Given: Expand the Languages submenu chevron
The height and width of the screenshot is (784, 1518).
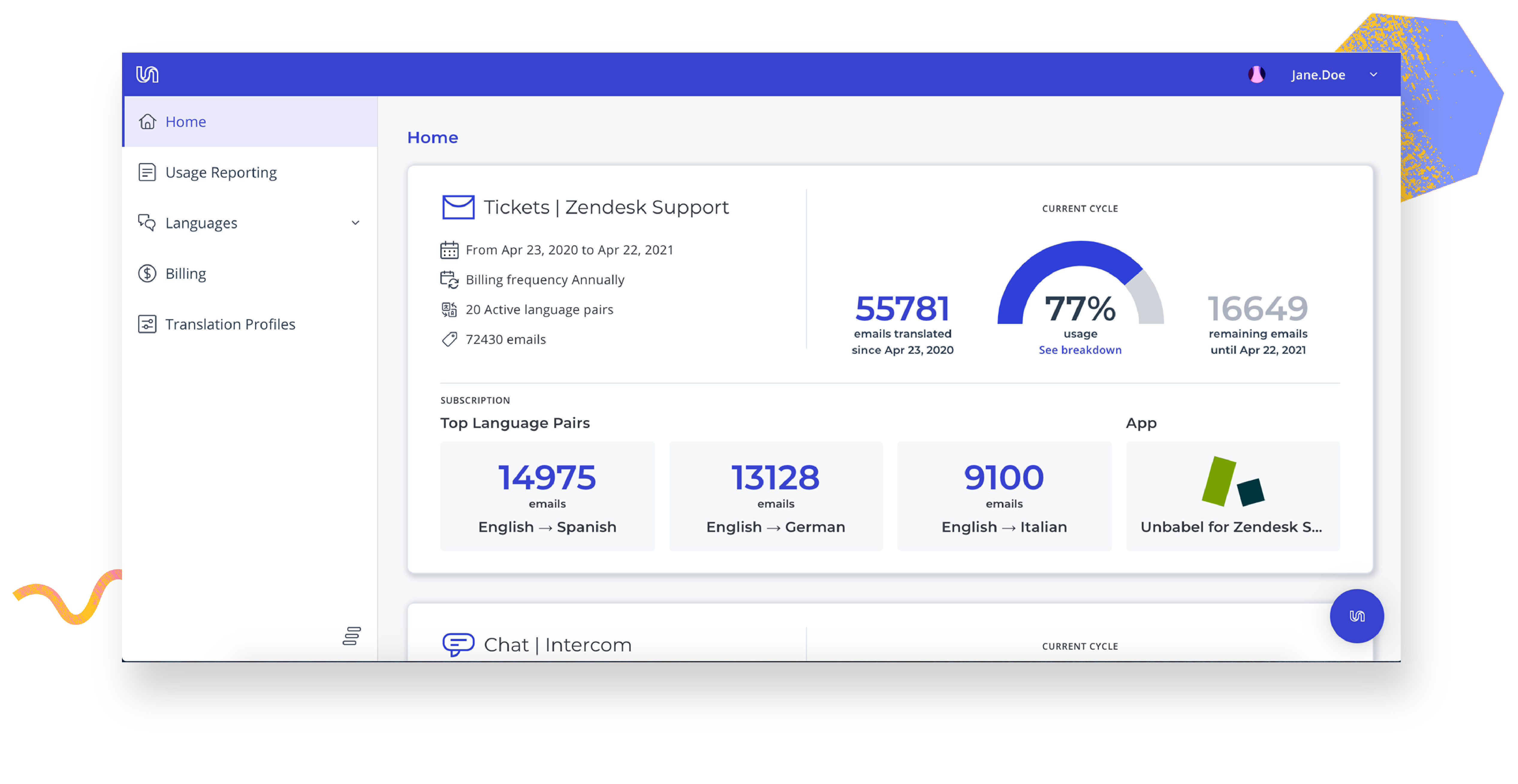Looking at the screenshot, I should [x=355, y=223].
